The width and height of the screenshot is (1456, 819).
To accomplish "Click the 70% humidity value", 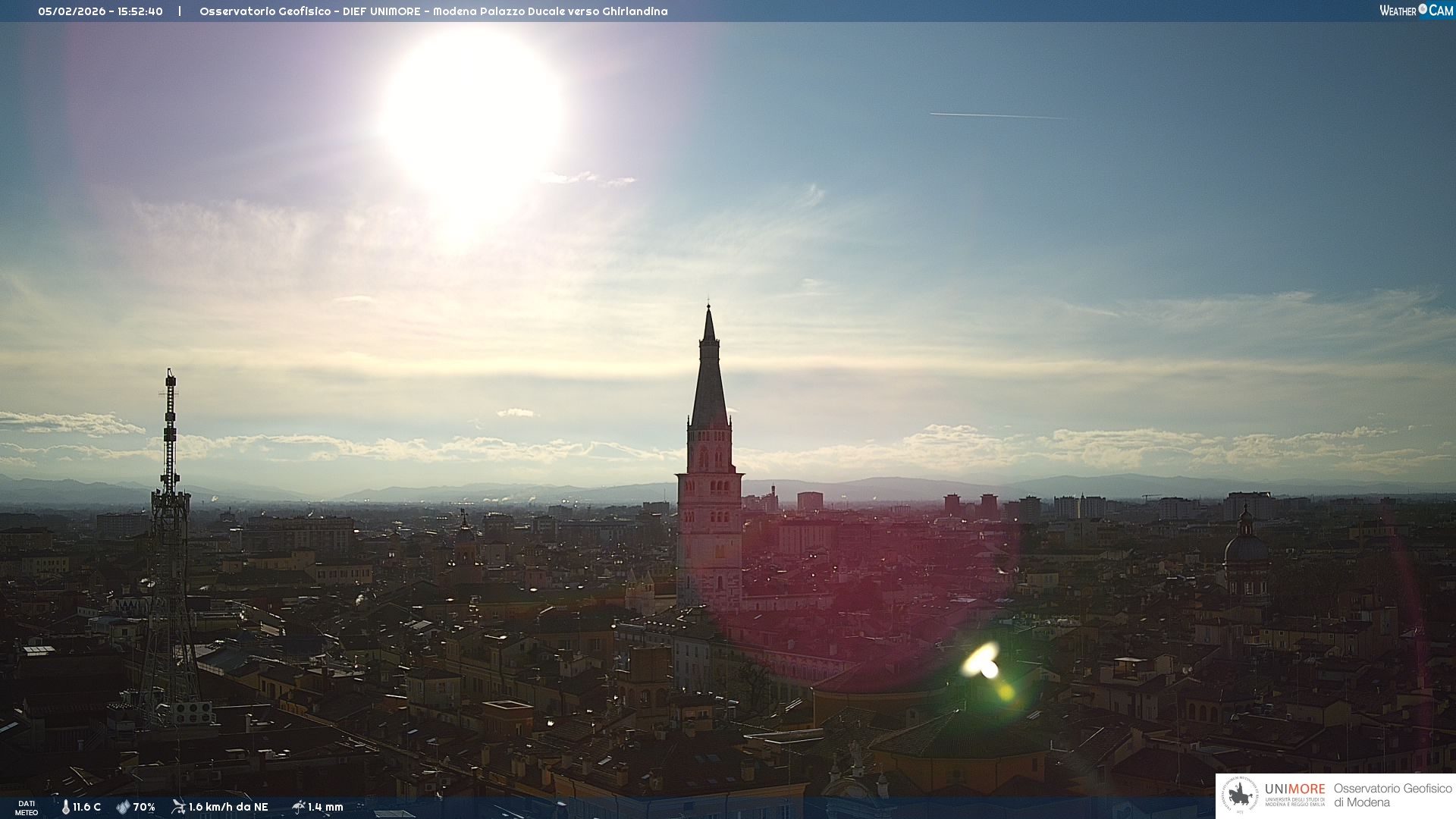I will pyautogui.click(x=144, y=807).
